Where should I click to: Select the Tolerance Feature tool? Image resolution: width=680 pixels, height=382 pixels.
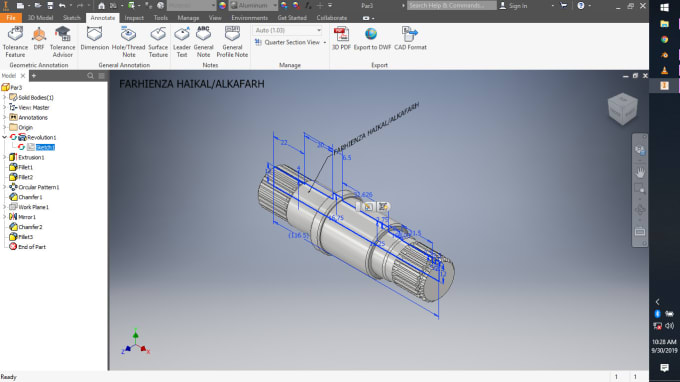15,42
